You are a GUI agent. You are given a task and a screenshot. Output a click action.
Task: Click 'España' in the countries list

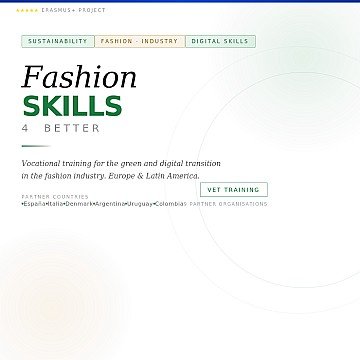pos(34,204)
